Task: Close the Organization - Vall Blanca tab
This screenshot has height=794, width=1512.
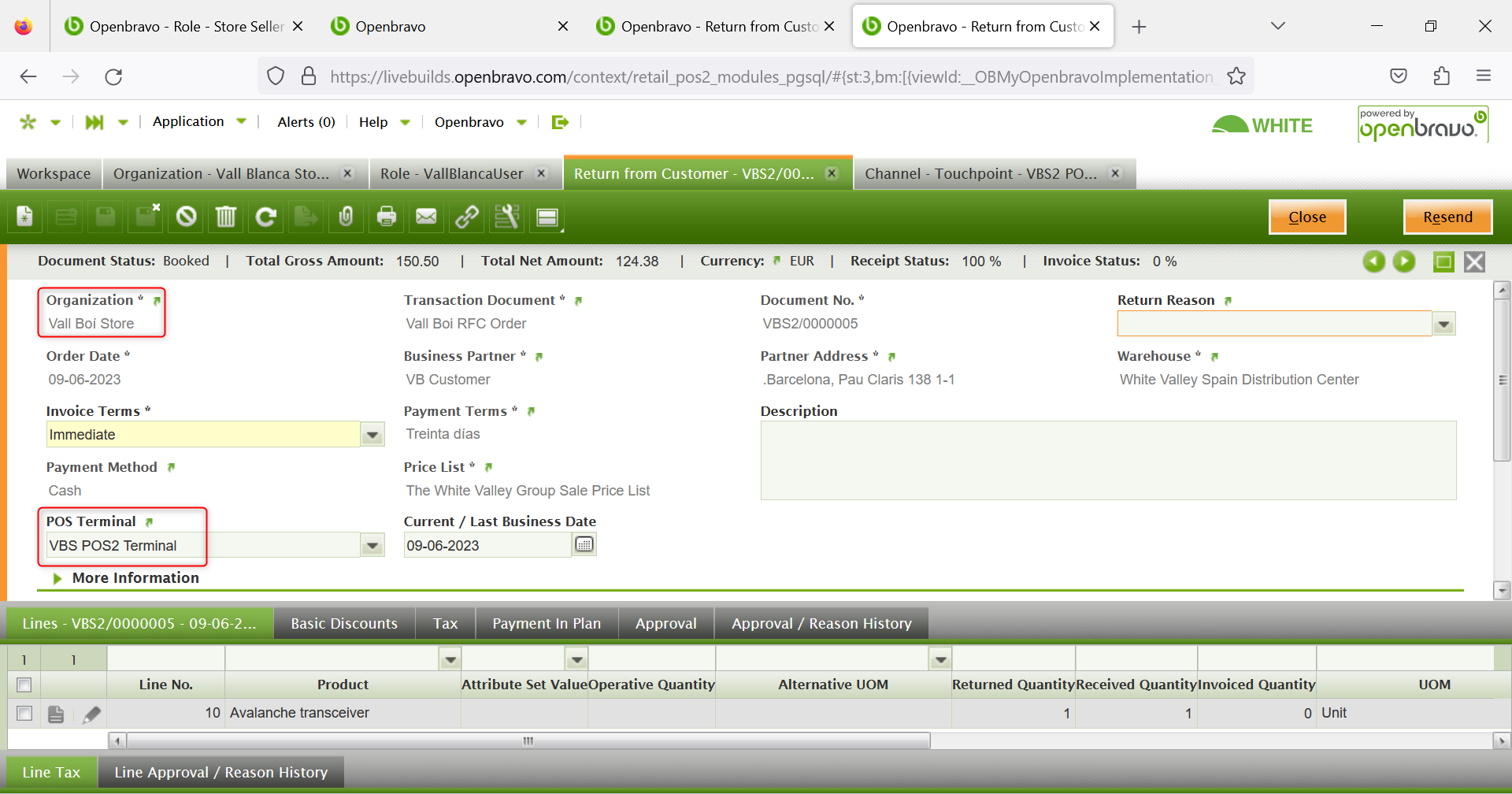Action: click(x=347, y=173)
